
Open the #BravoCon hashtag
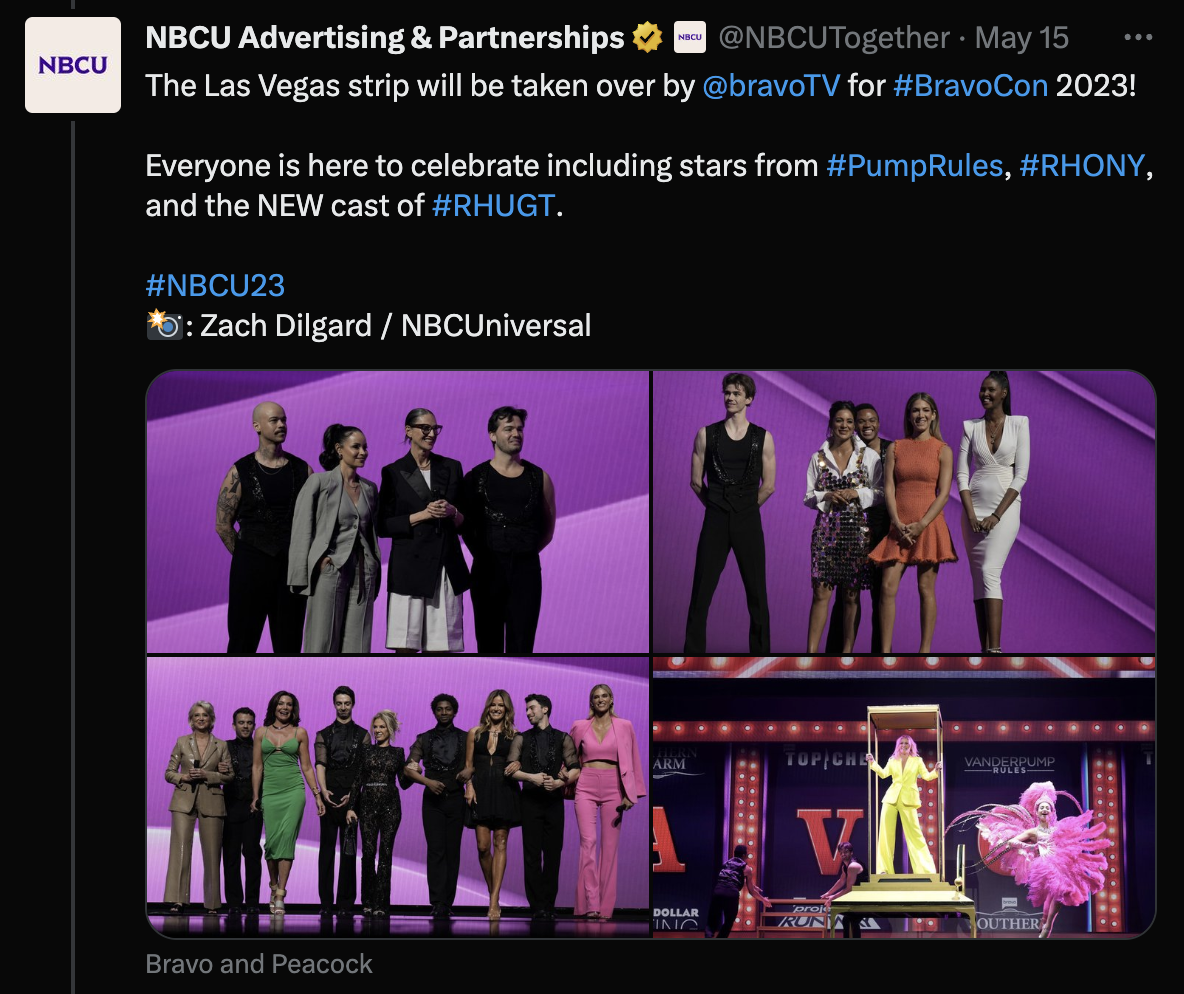[x=970, y=85]
